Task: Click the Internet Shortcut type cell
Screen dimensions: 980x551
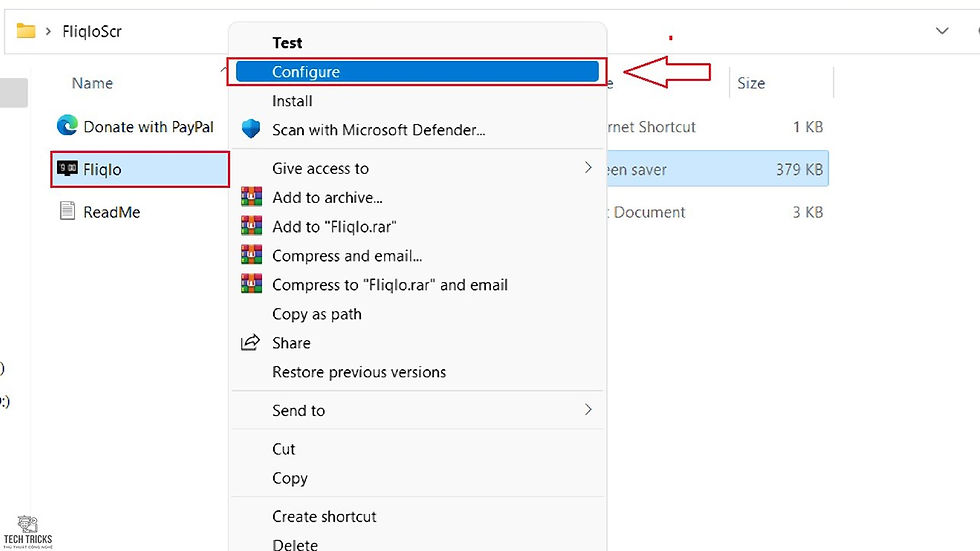Action: 651,127
